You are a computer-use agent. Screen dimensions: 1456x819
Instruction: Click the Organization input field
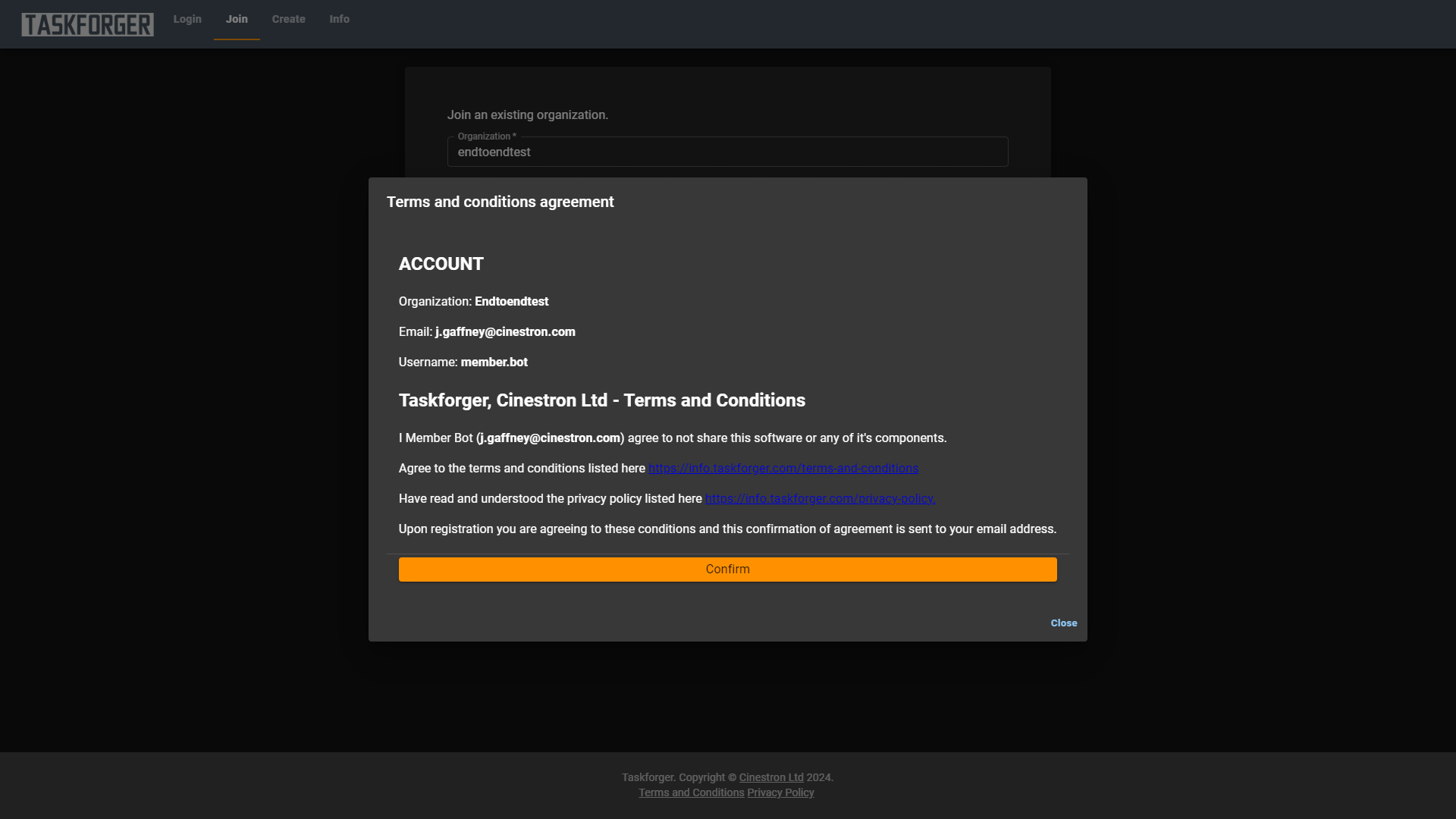pyautogui.click(x=726, y=152)
